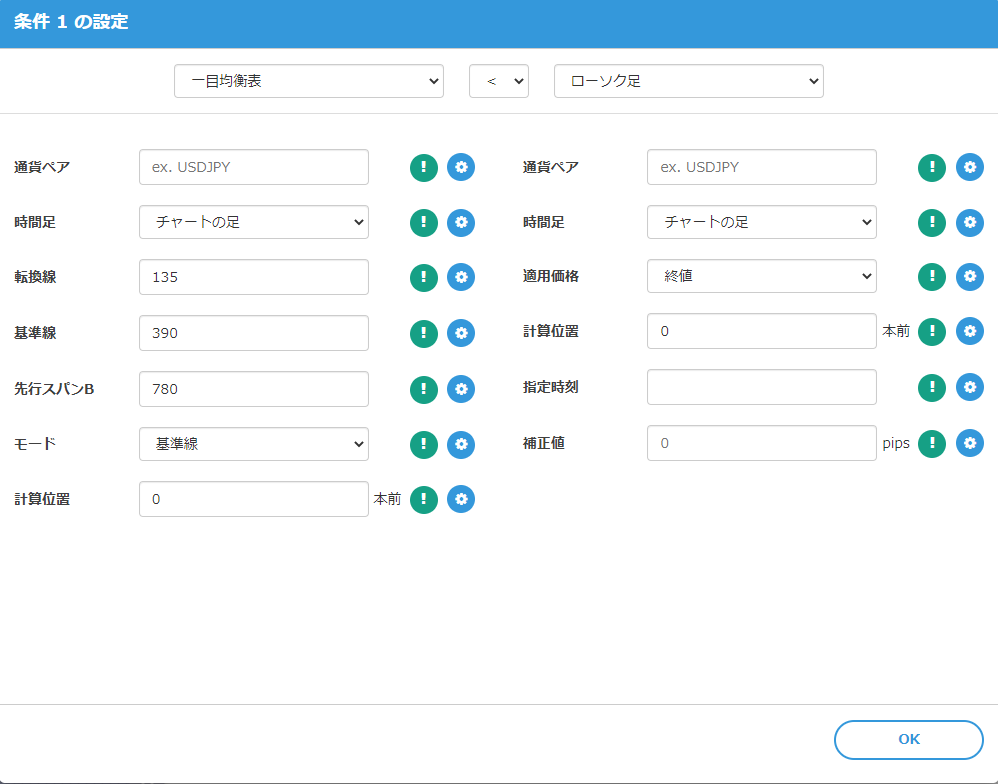Open gear settings for left 計算位置

pos(461,500)
